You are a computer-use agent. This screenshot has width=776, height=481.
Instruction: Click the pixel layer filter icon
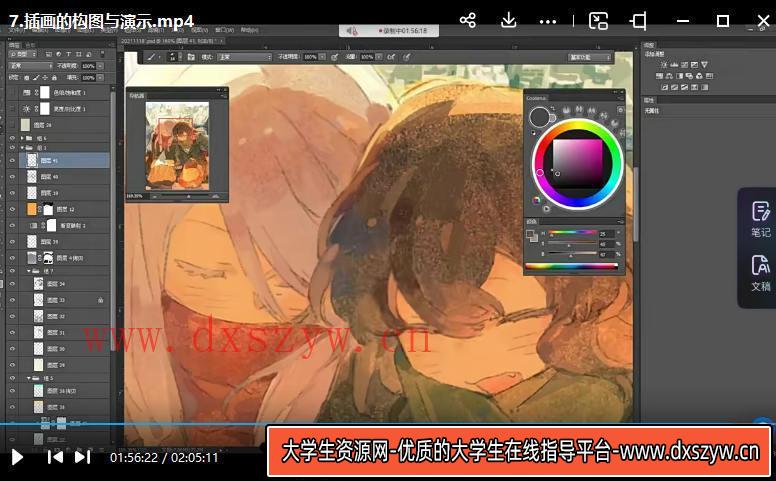(48, 54)
